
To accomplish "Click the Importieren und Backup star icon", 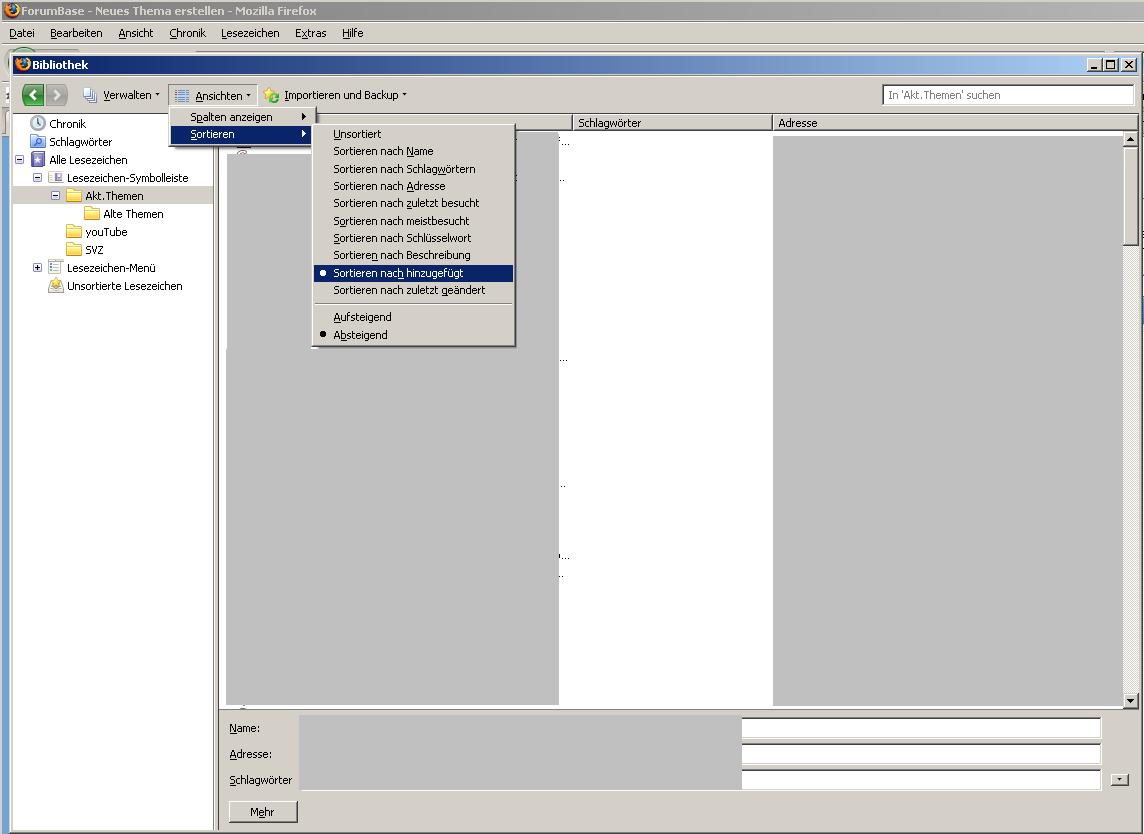I will (271, 95).
